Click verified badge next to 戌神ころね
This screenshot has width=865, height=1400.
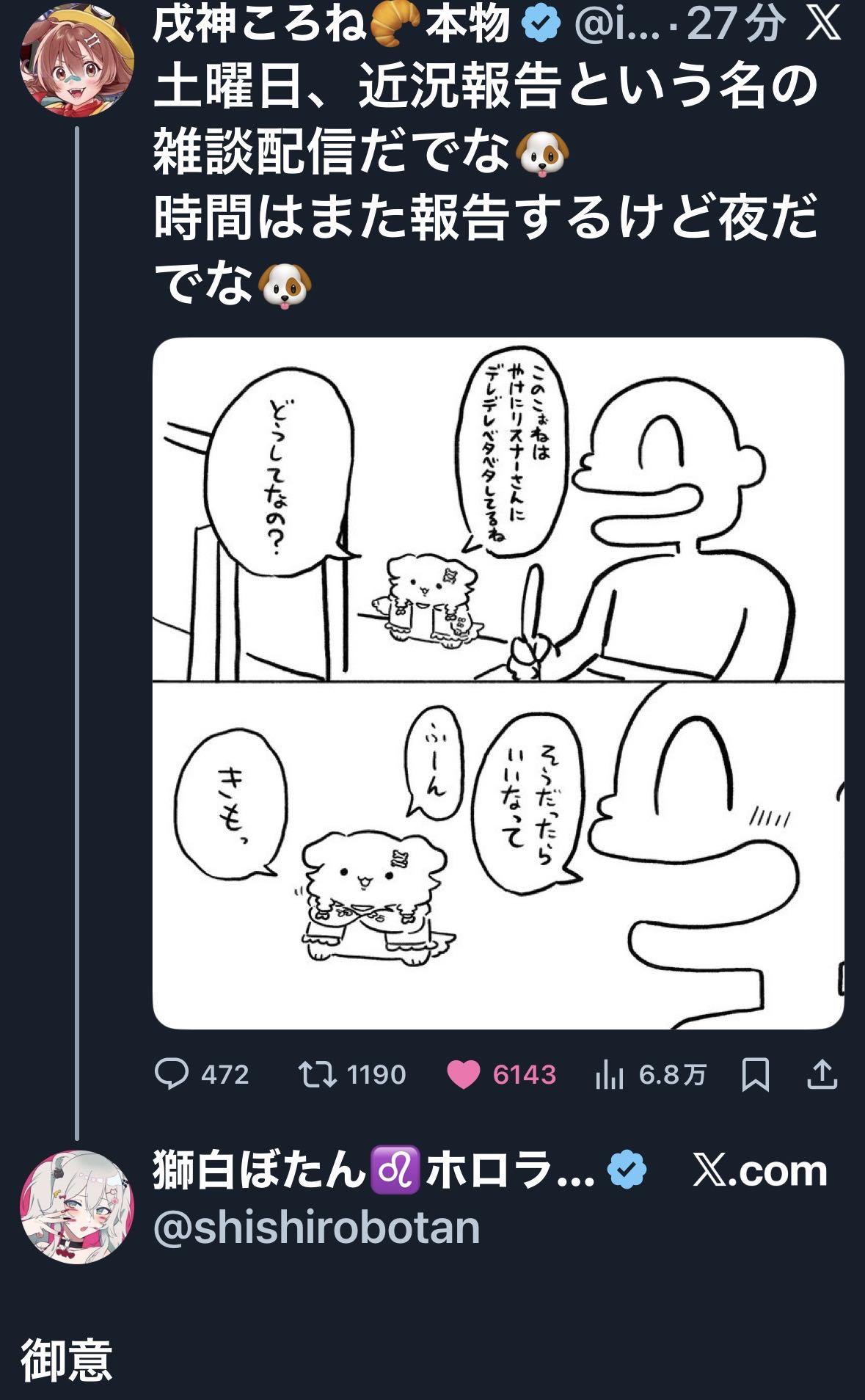(541, 25)
